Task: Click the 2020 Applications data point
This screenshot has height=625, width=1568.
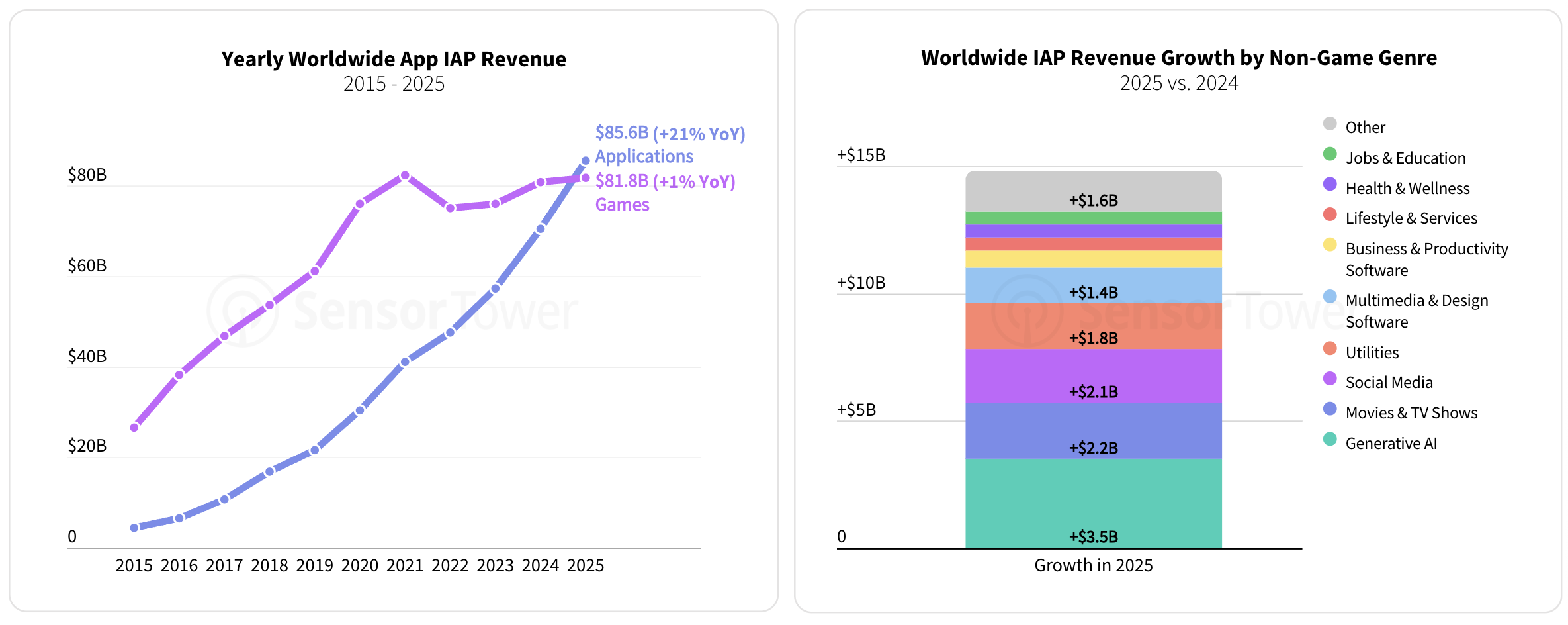Action: (x=360, y=410)
